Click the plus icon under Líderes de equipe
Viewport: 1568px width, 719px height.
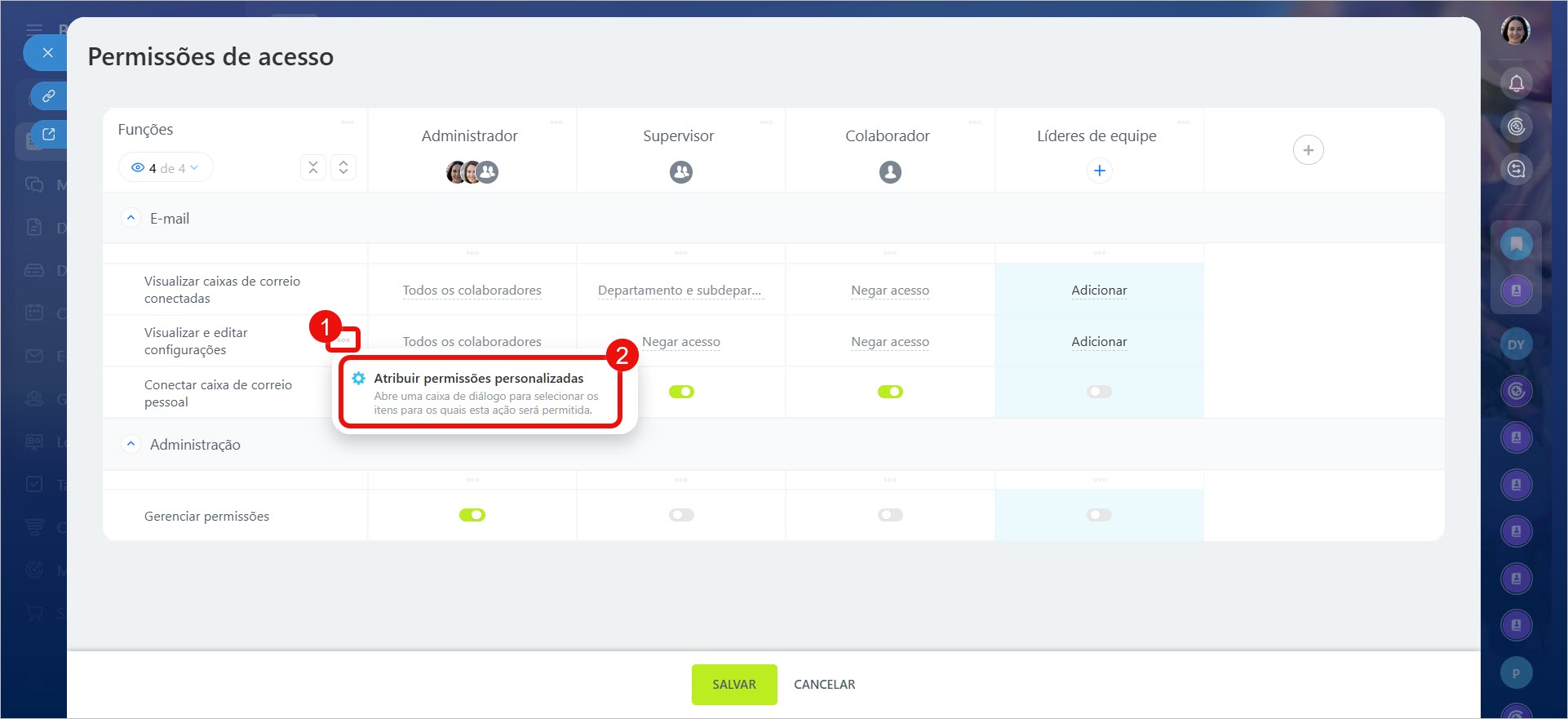(x=1099, y=171)
